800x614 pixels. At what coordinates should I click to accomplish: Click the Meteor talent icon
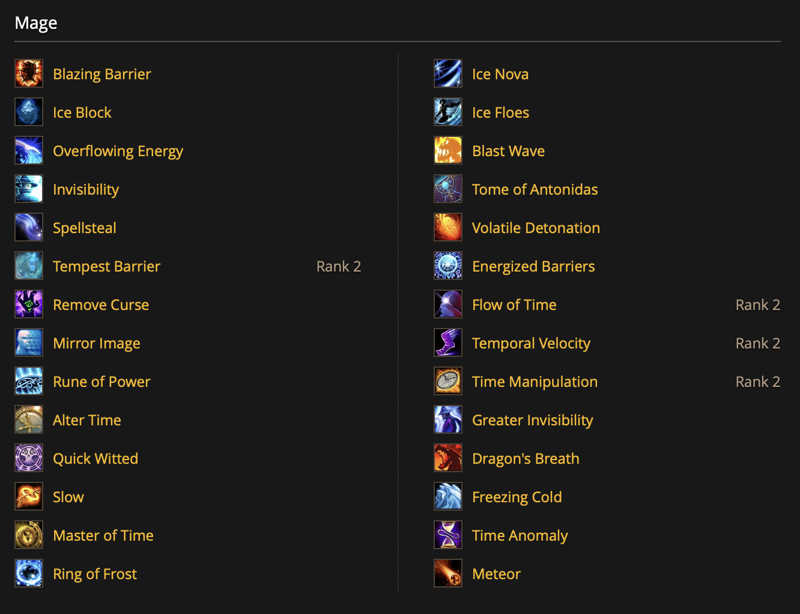click(448, 573)
